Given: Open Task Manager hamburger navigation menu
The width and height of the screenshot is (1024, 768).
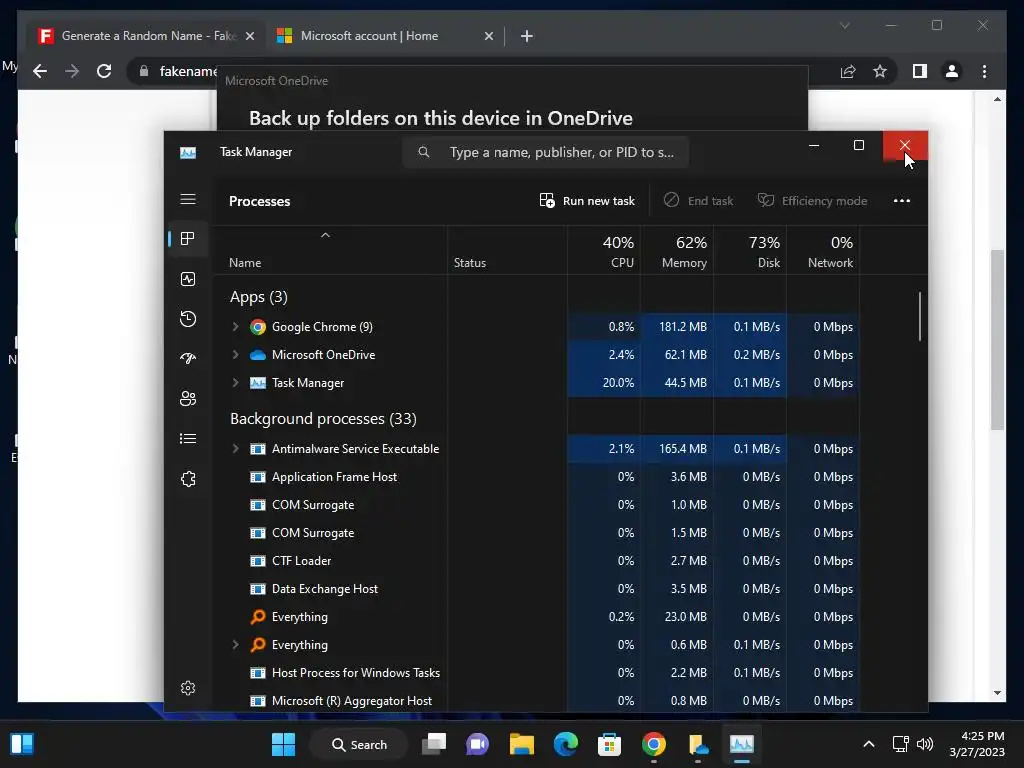Looking at the screenshot, I should click(x=188, y=199).
